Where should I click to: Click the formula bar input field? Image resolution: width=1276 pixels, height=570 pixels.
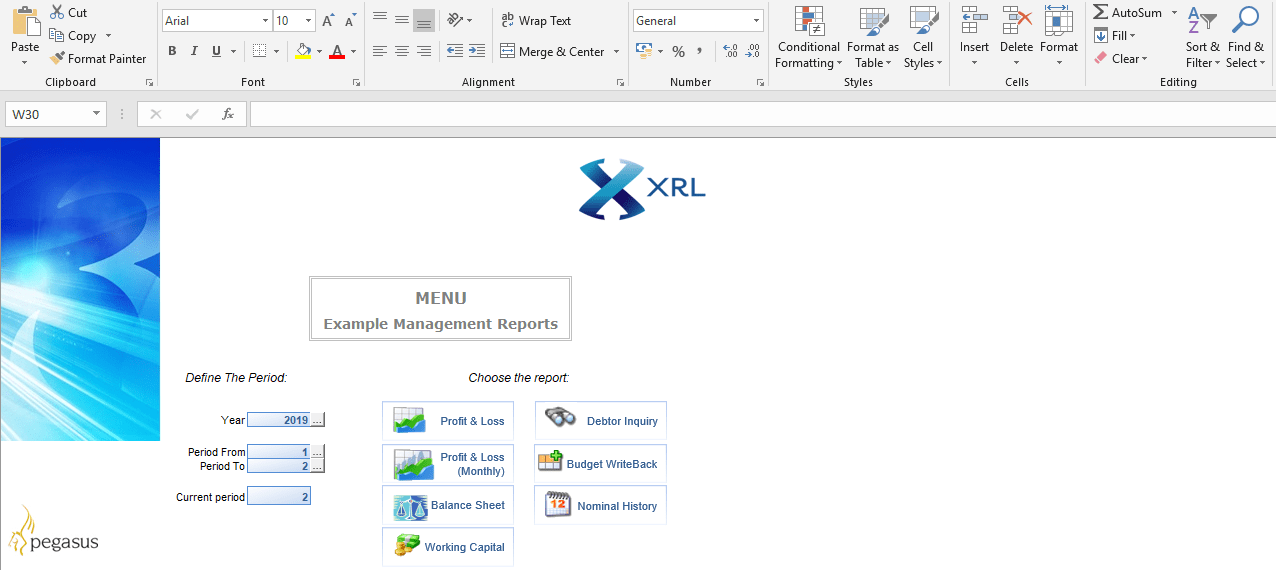[x=760, y=114]
